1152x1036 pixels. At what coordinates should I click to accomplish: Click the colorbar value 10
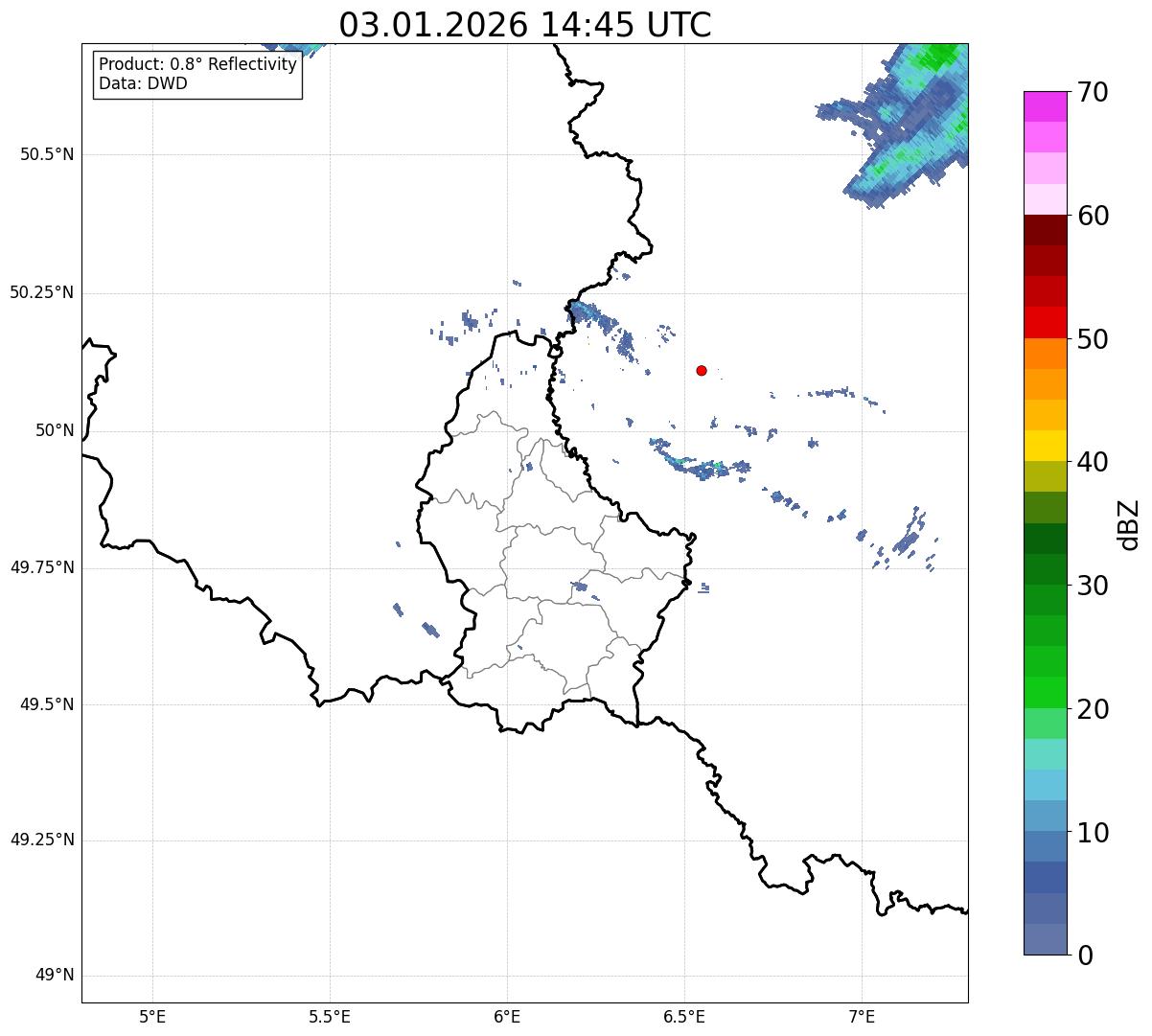coord(1092,832)
